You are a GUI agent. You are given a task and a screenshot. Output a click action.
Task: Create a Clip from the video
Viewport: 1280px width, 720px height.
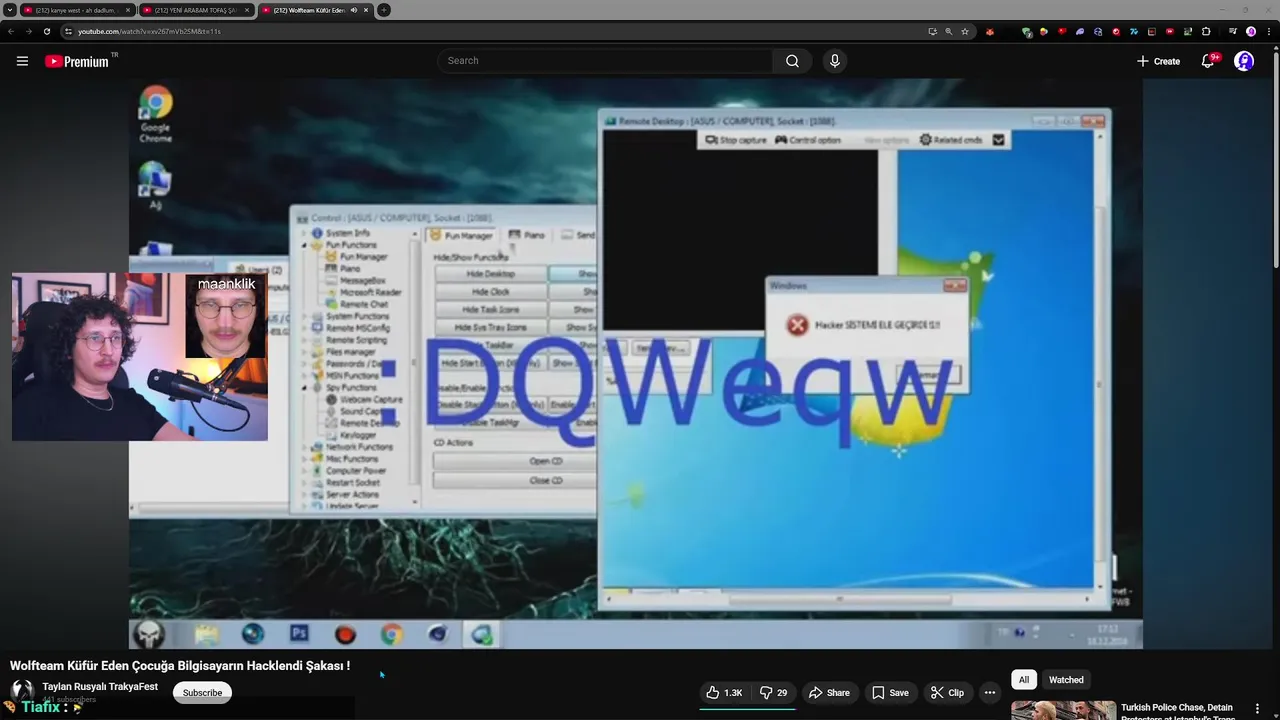pyautogui.click(x=947, y=692)
